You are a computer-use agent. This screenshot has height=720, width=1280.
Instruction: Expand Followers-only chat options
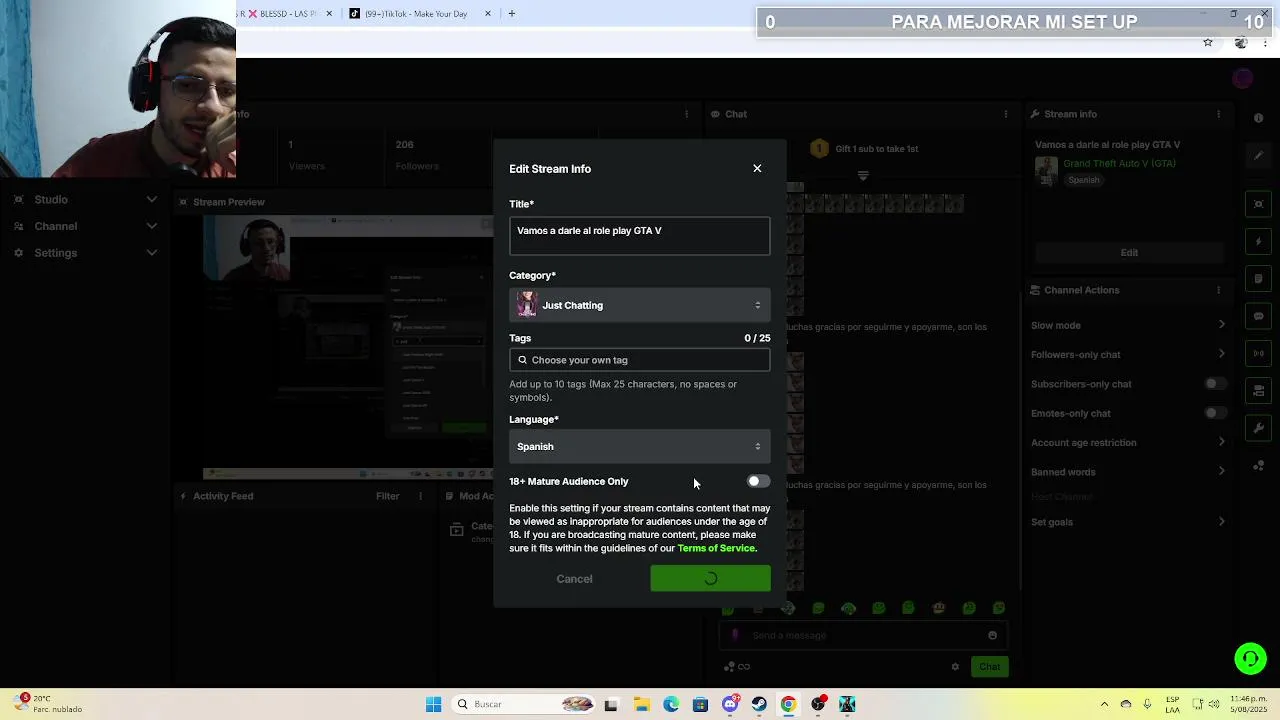click(x=1128, y=354)
